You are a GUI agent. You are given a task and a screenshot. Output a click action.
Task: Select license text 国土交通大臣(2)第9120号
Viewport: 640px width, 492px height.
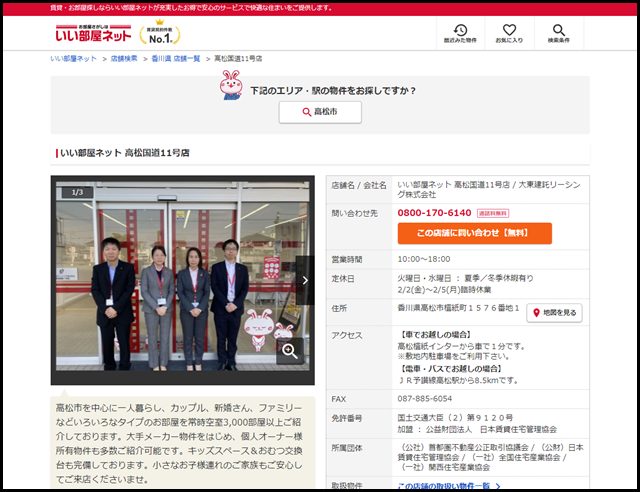(455, 418)
